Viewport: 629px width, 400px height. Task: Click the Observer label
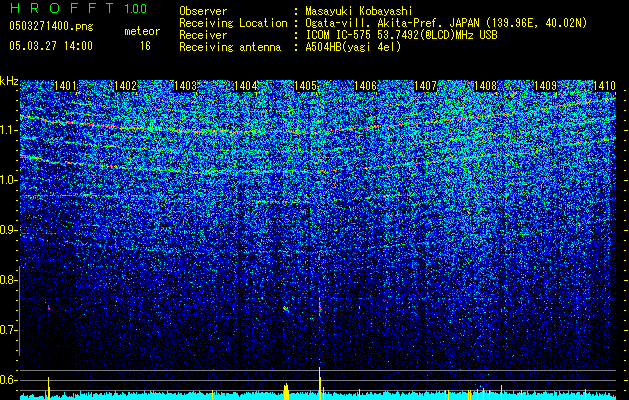point(203,11)
